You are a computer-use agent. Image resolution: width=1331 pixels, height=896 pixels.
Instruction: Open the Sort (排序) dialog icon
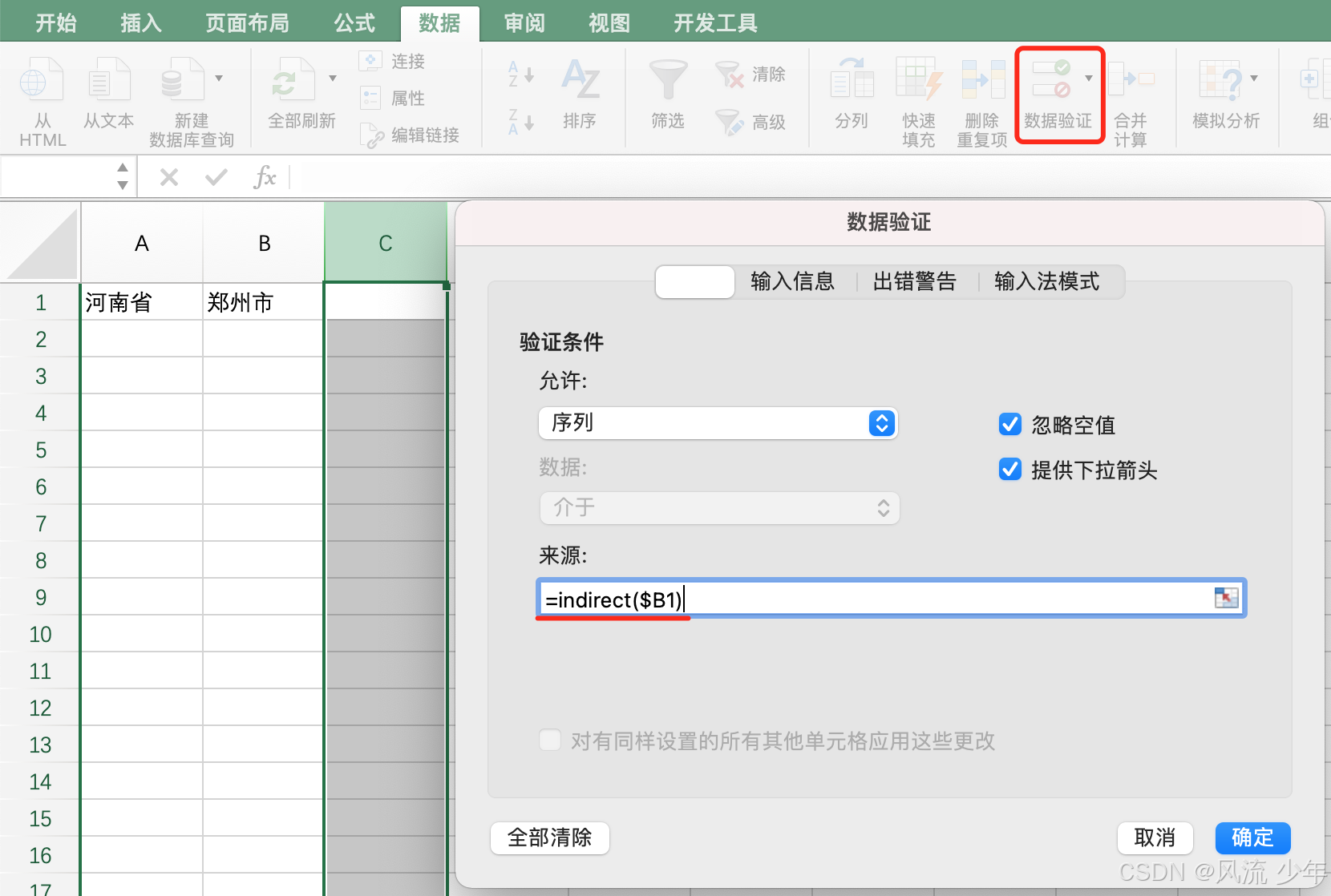tap(580, 80)
